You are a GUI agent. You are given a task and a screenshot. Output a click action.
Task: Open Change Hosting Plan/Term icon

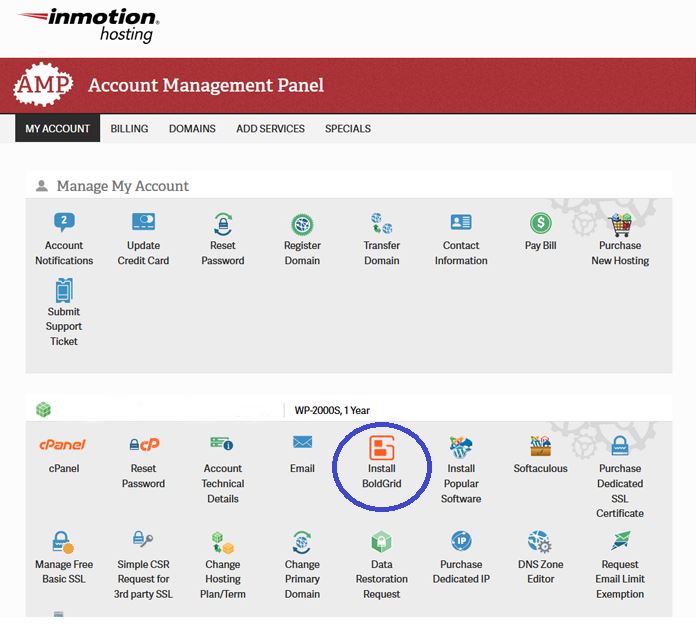(222, 543)
